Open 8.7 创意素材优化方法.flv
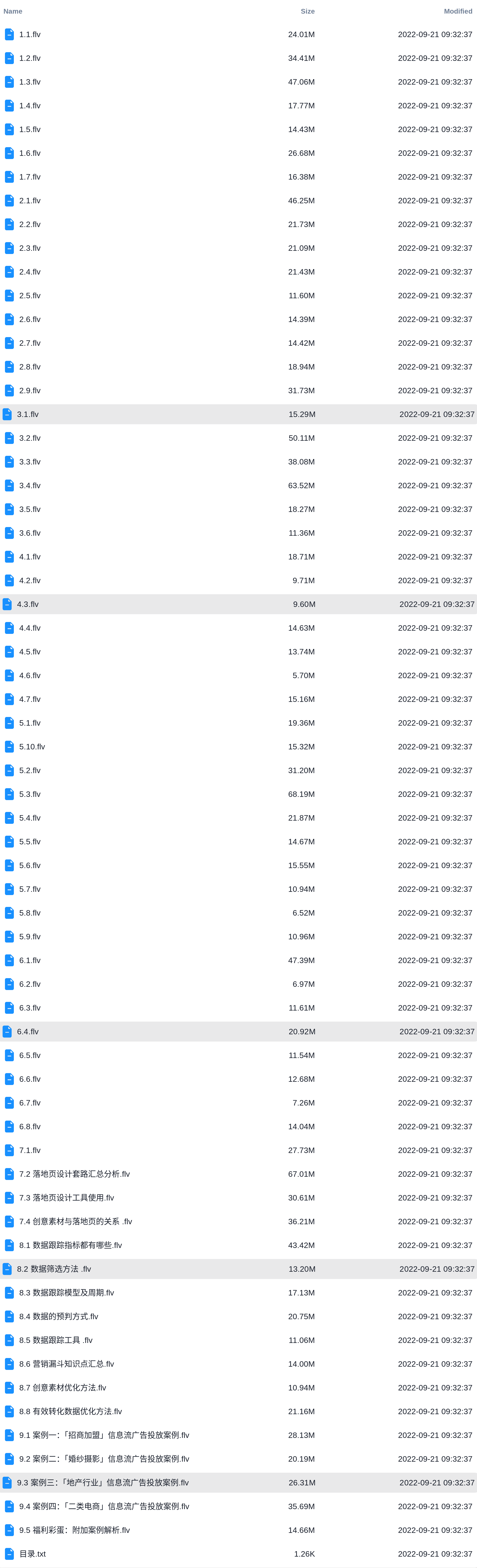 63,1388
